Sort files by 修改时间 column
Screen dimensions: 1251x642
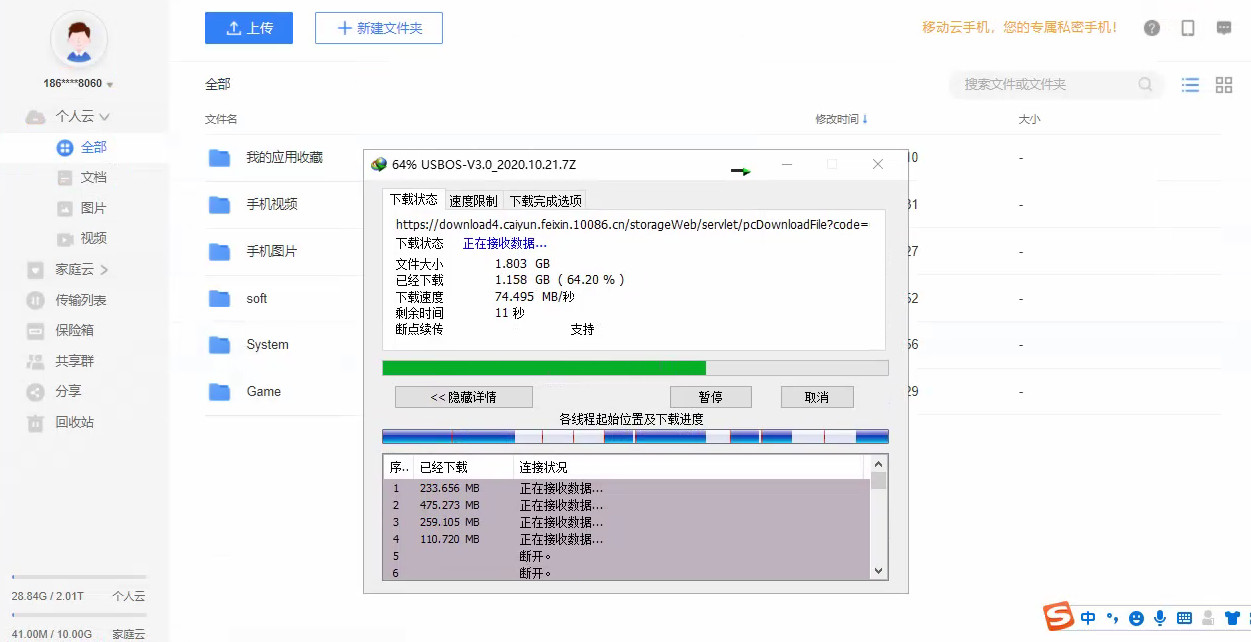click(x=841, y=119)
